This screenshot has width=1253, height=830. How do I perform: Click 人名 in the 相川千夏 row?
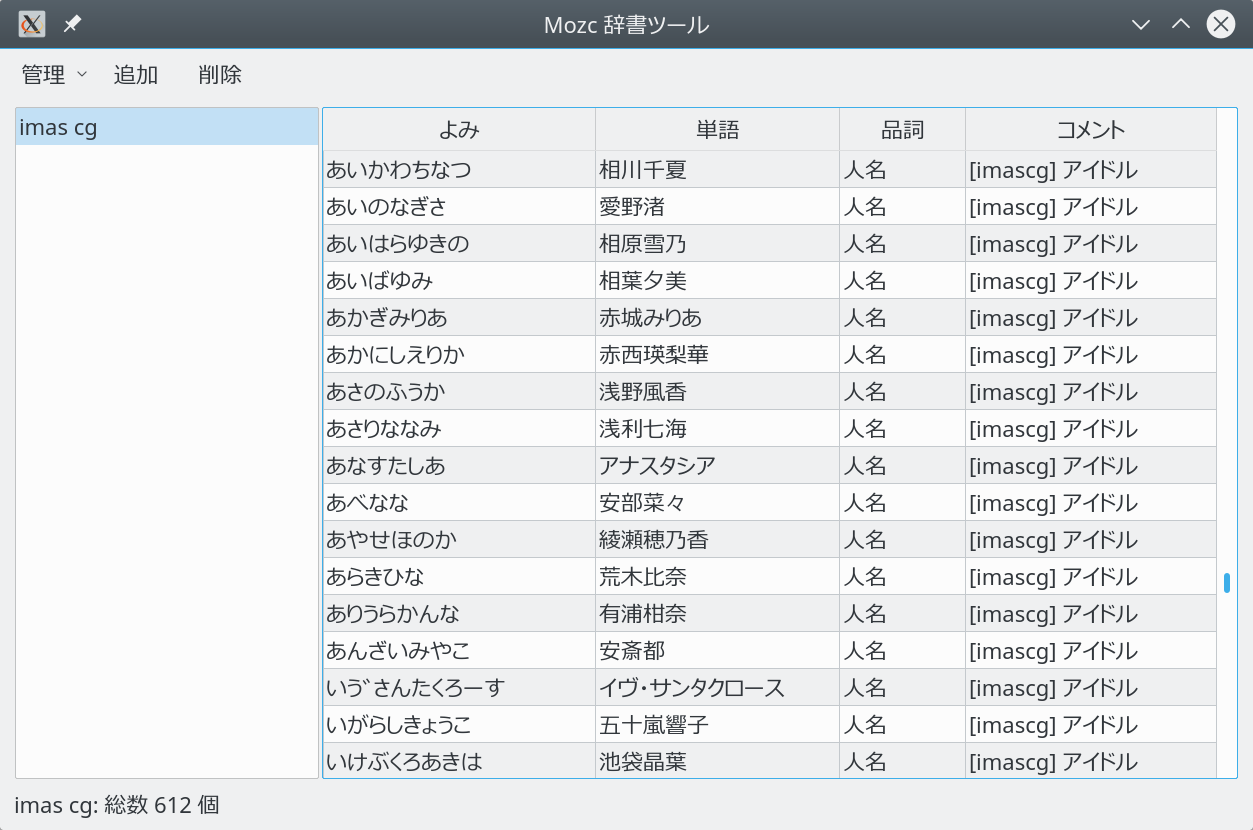(x=903, y=170)
